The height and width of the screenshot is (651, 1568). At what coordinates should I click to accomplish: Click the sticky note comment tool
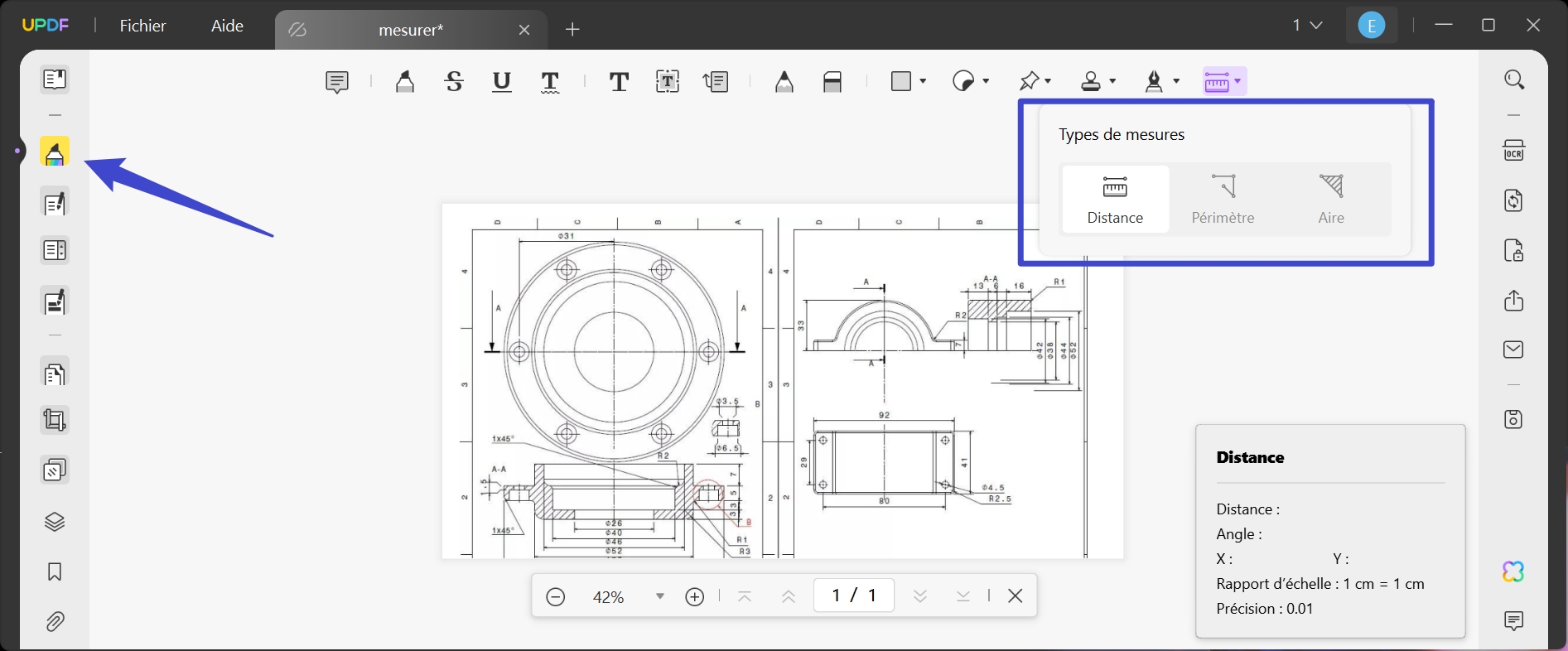point(337,81)
